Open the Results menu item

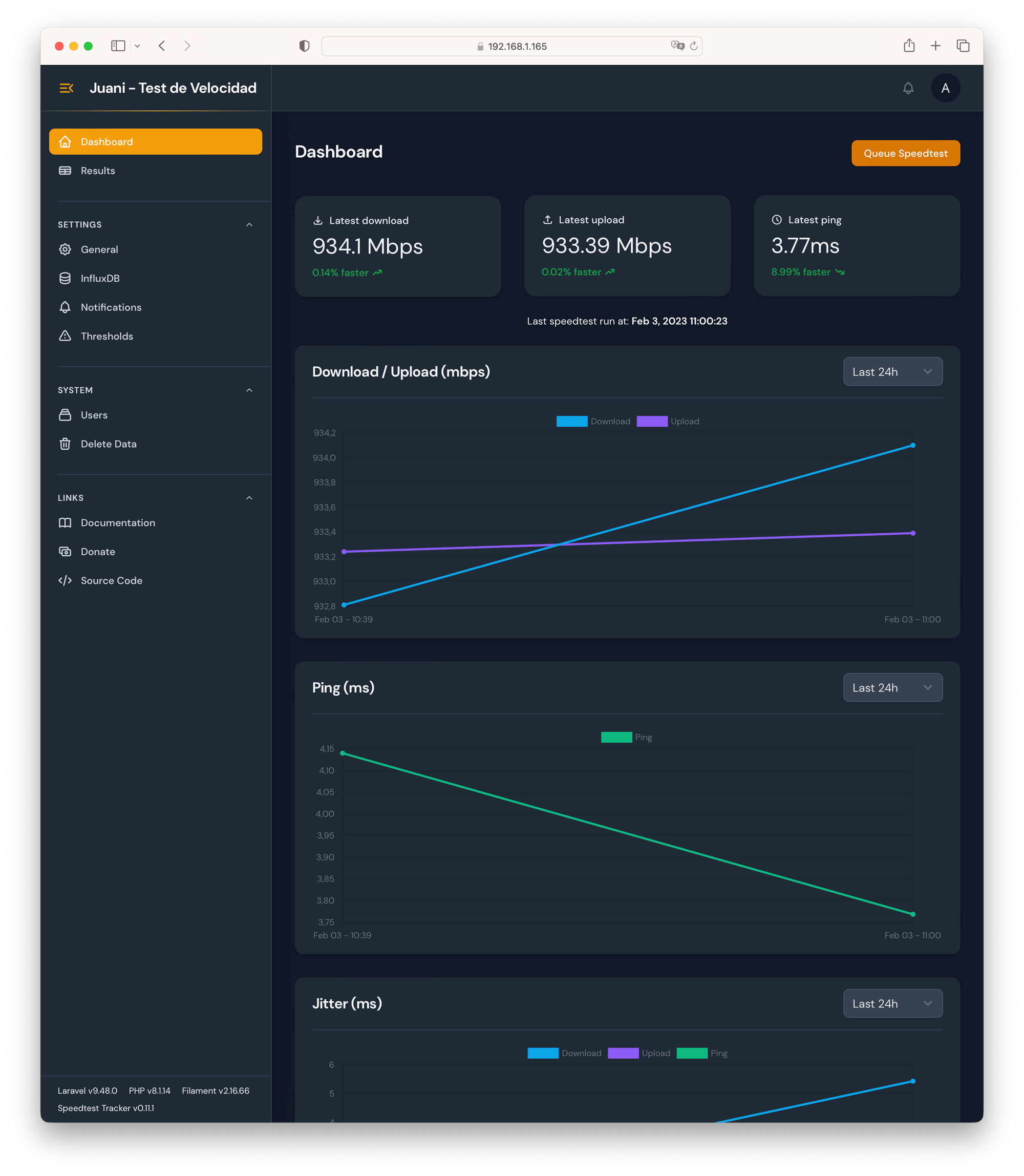[x=156, y=171]
